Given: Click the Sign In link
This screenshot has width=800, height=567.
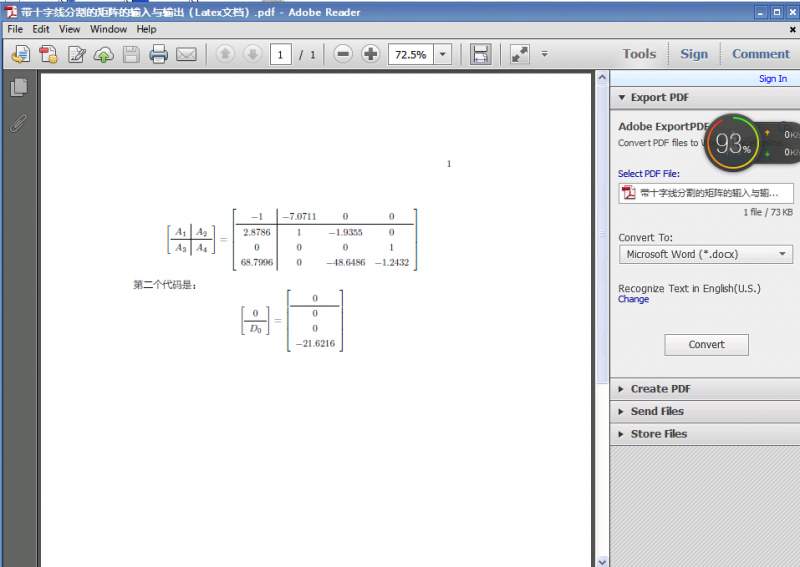Looking at the screenshot, I should coord(772,79).
